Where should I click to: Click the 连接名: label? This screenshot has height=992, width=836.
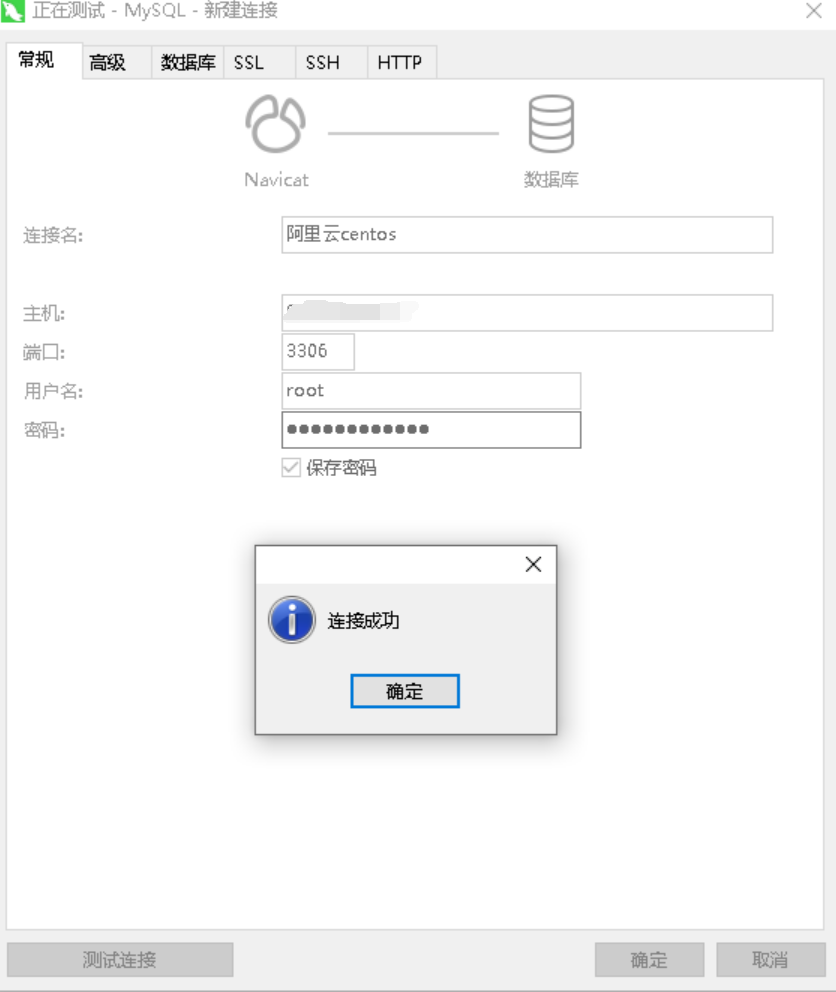click(53, 235)
